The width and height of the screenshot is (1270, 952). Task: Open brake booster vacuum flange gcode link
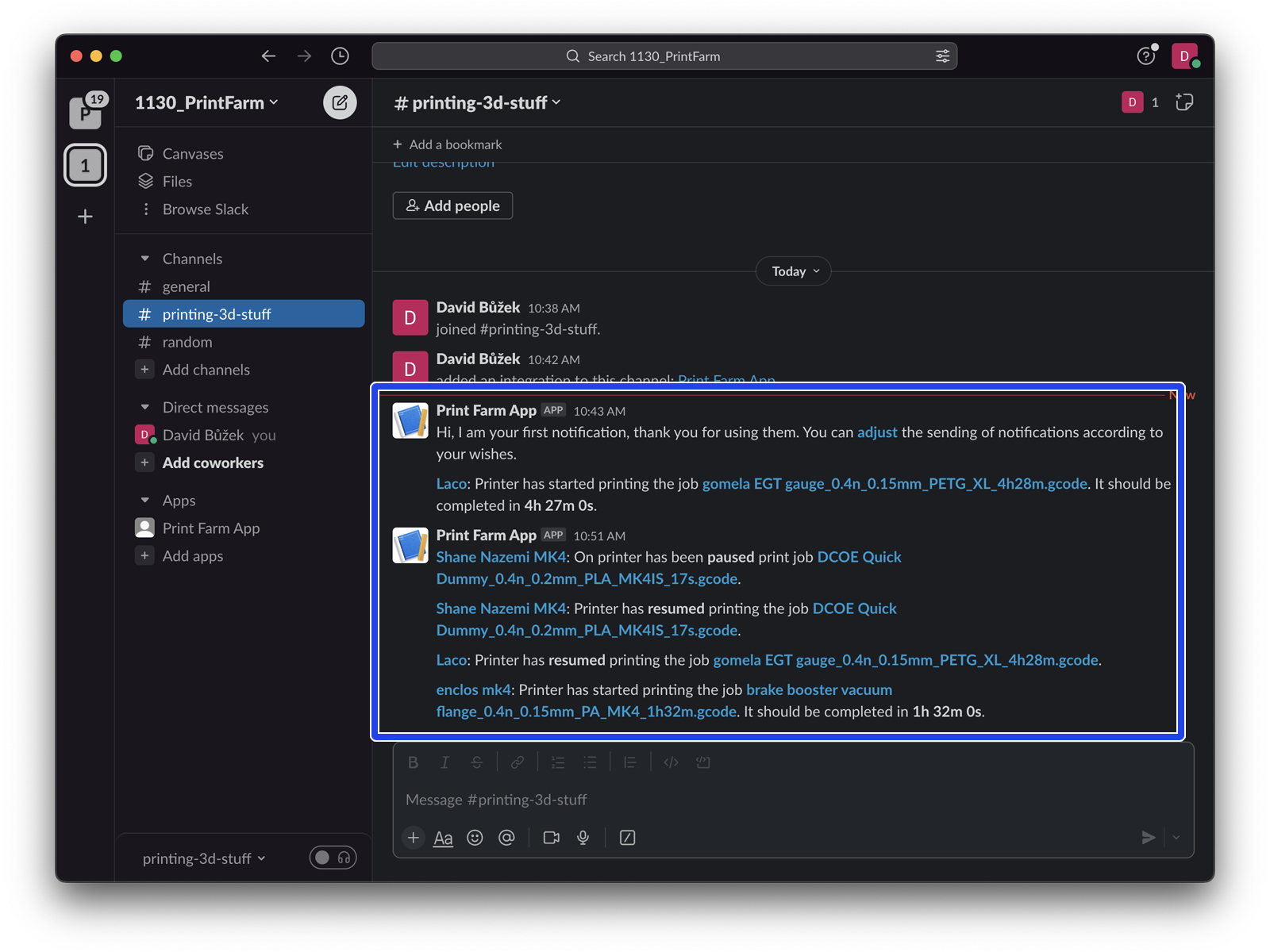point(664,701)
